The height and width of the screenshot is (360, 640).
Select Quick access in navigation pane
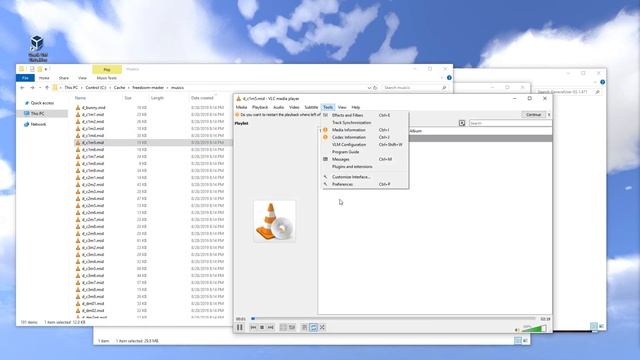[42, 103]
